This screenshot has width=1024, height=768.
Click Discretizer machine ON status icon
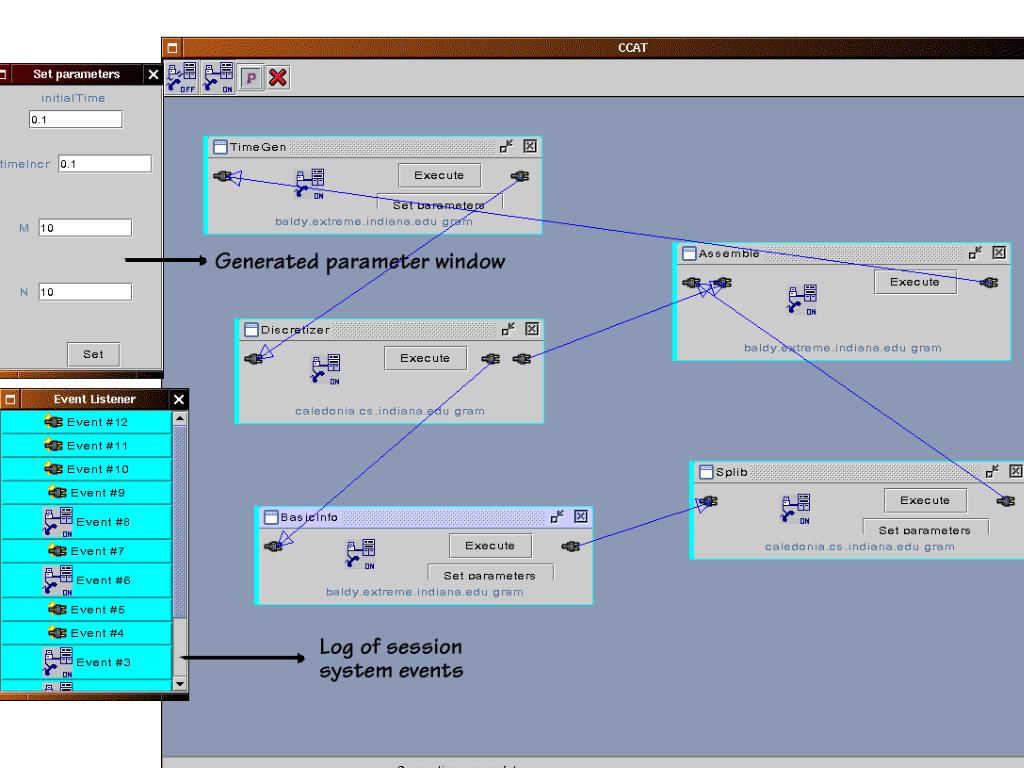(x=326, y=369)
